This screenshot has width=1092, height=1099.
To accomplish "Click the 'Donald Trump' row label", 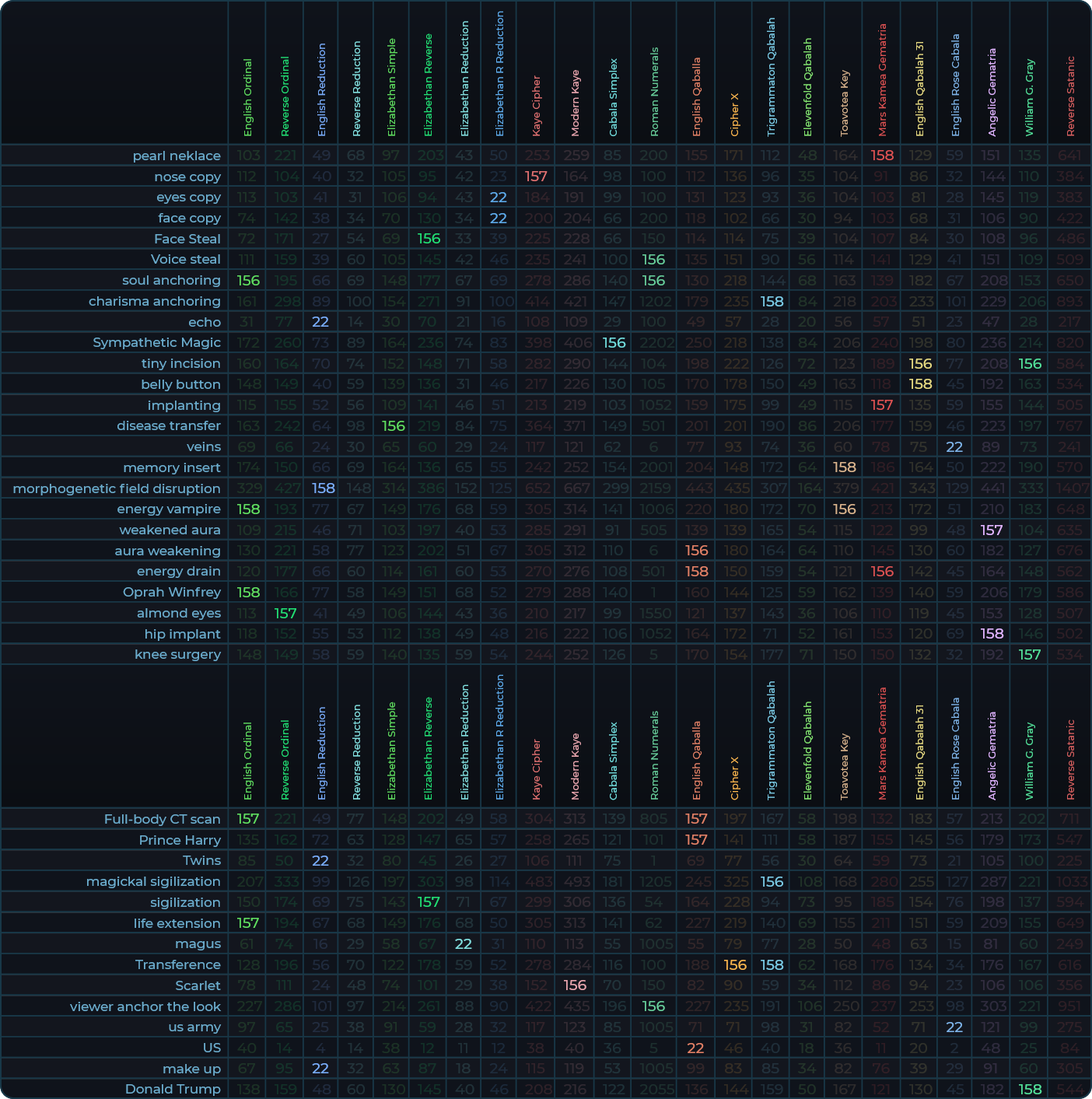I will (x=173, y=1089).
